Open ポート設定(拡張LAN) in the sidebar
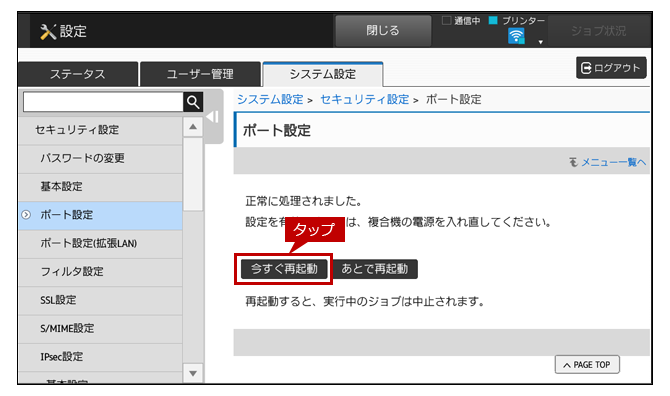 tap(100, 243)
